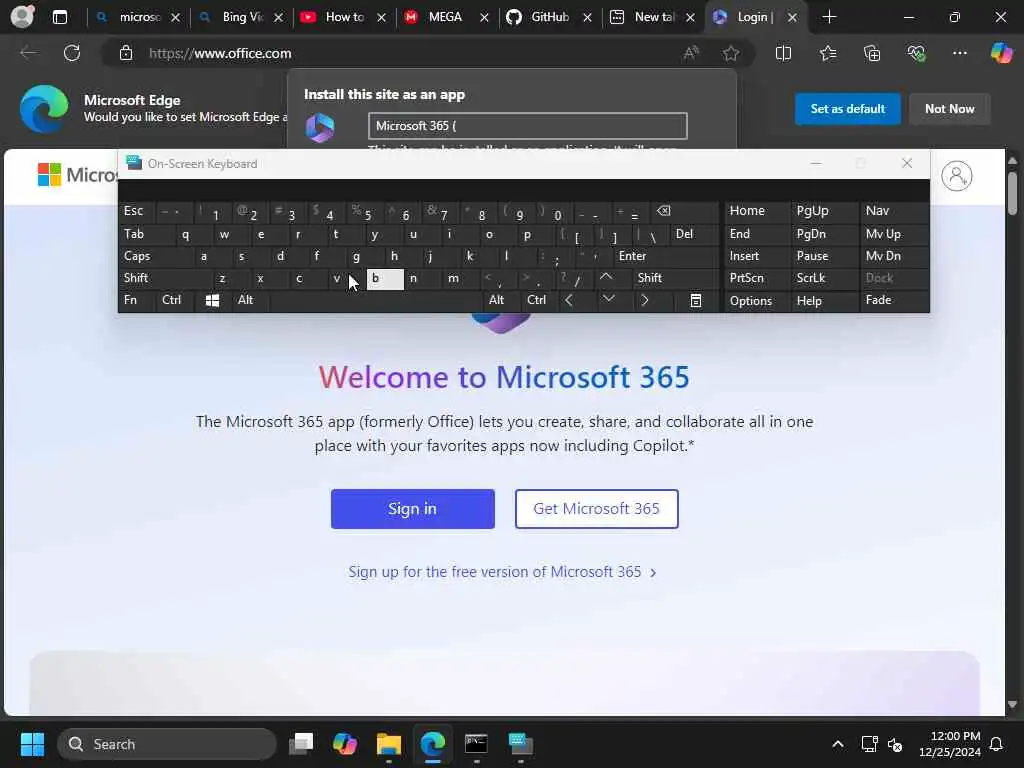Follow free Microsoft 365 signup chevron link

point(502,572)
